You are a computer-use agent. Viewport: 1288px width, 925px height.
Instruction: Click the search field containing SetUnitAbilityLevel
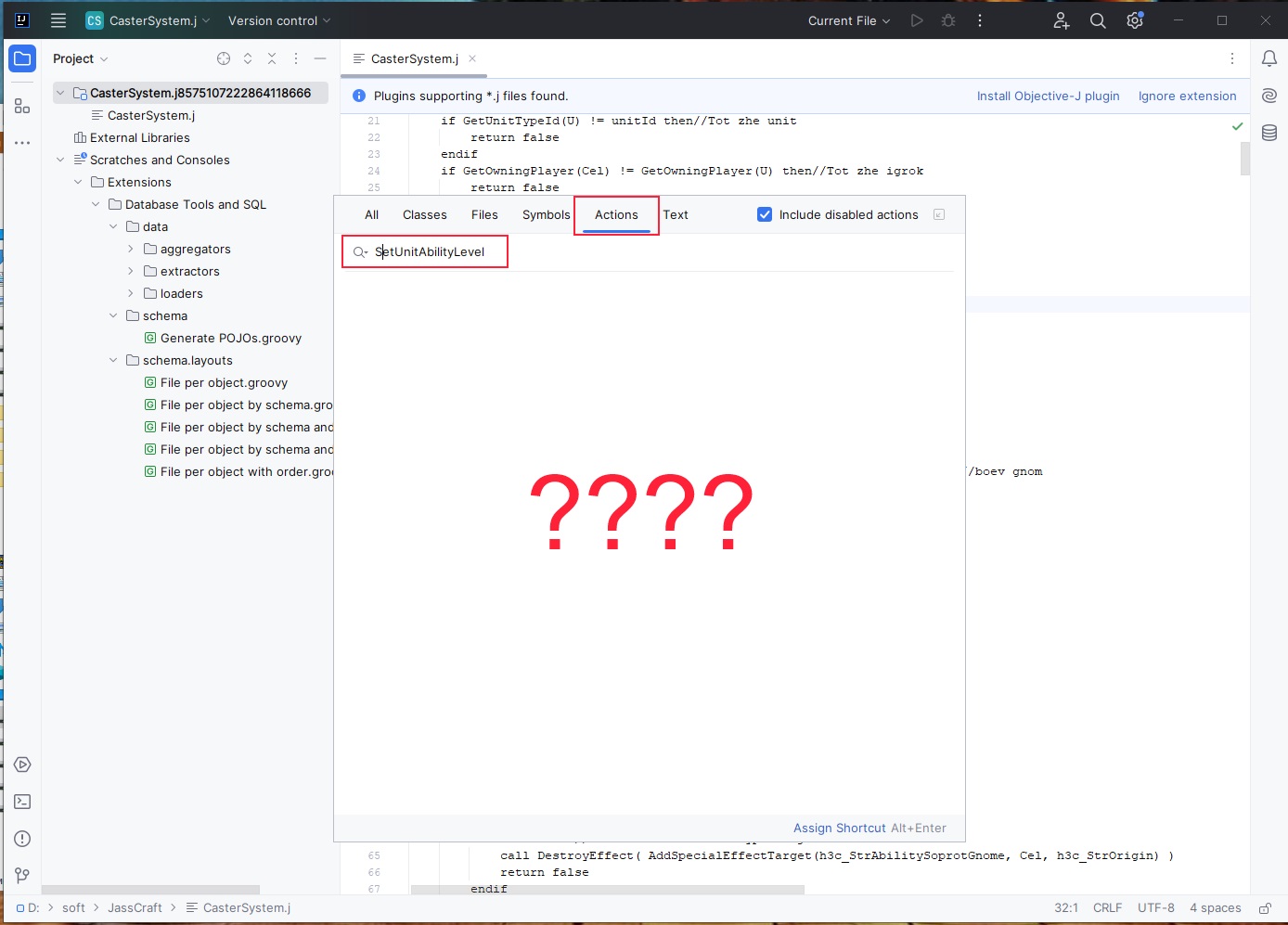[650, 251]
